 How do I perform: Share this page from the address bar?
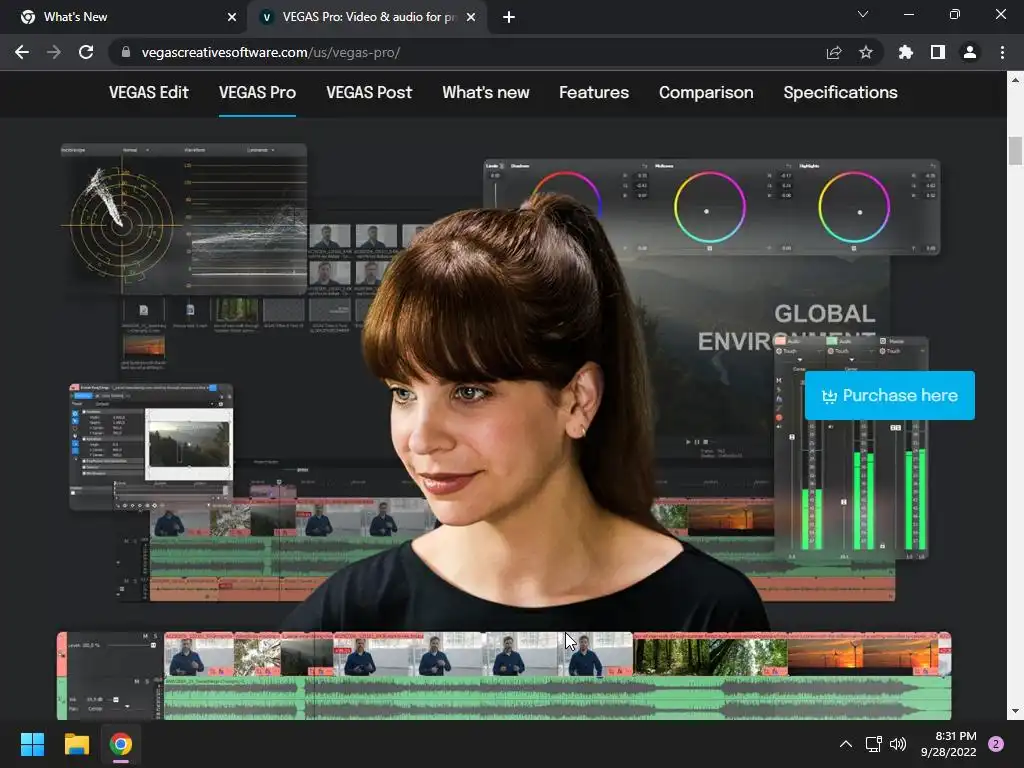[833, 52]
